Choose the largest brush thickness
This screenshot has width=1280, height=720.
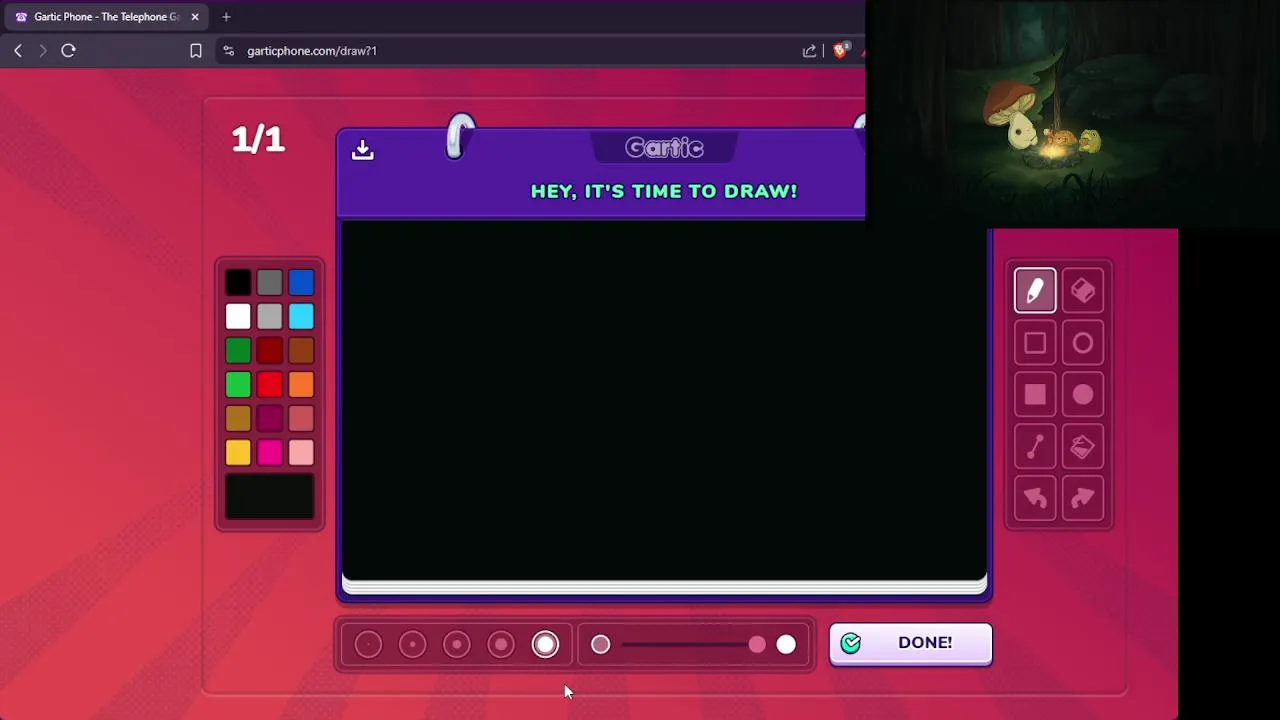(x=545, y=645)
